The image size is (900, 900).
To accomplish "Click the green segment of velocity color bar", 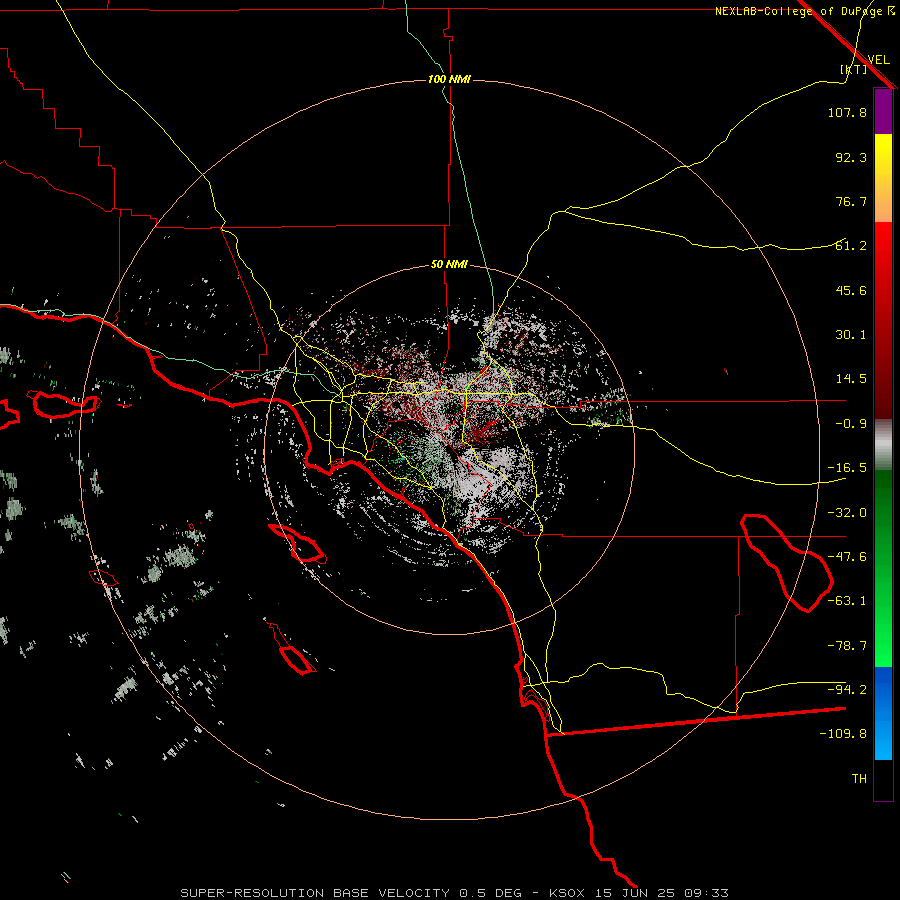I will (883, 568).
